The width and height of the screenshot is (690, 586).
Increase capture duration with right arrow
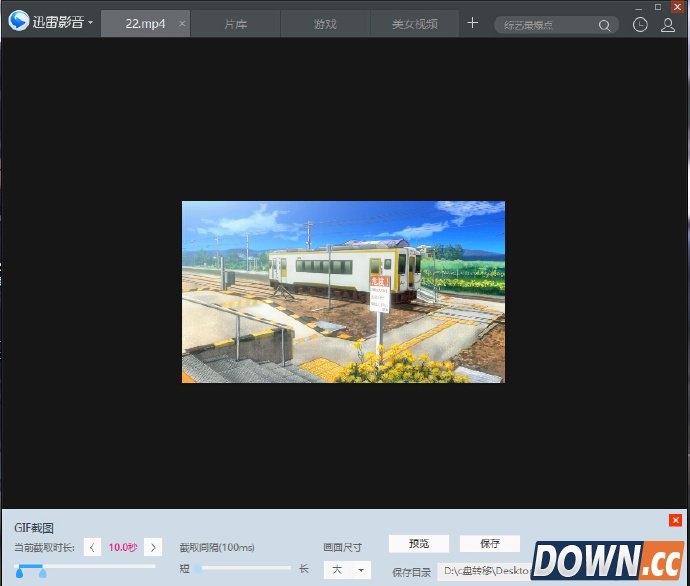(x=153, y=547)
